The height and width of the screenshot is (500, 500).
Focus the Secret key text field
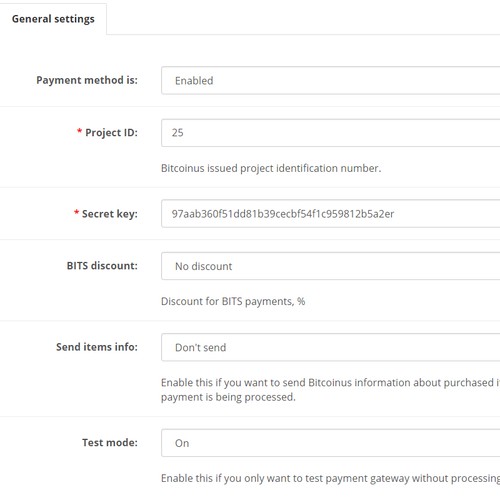331,214
